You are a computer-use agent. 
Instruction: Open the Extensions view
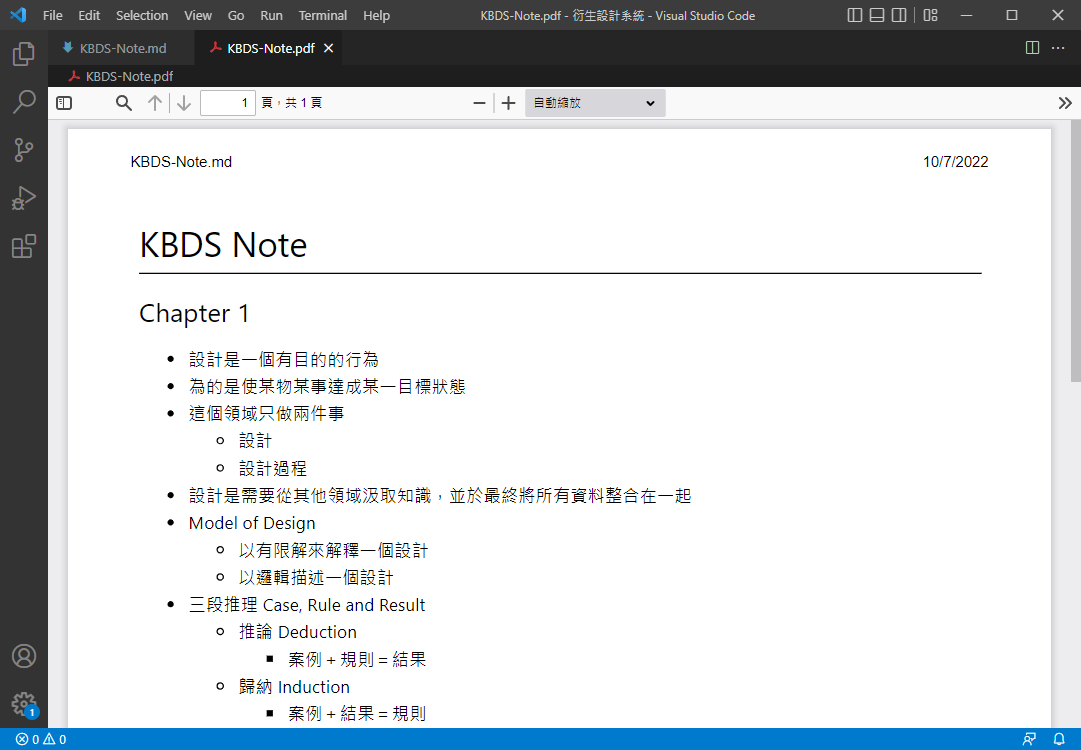point(23,246)
